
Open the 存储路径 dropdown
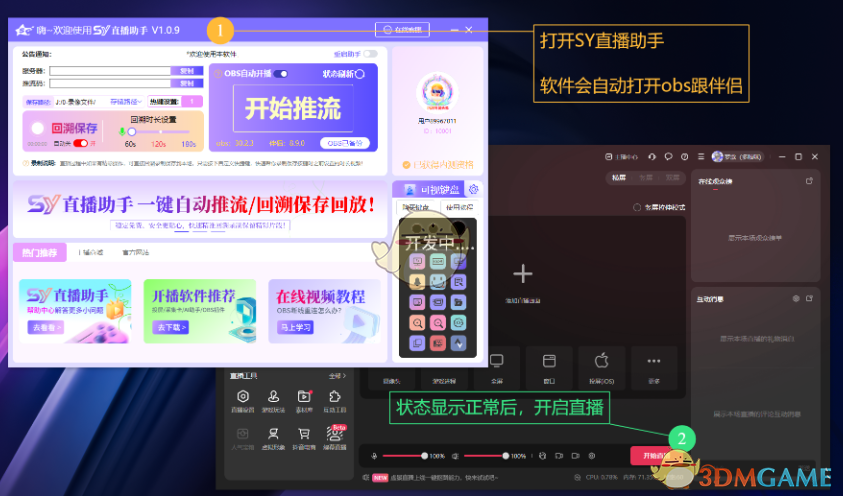(x=126, y=102)
